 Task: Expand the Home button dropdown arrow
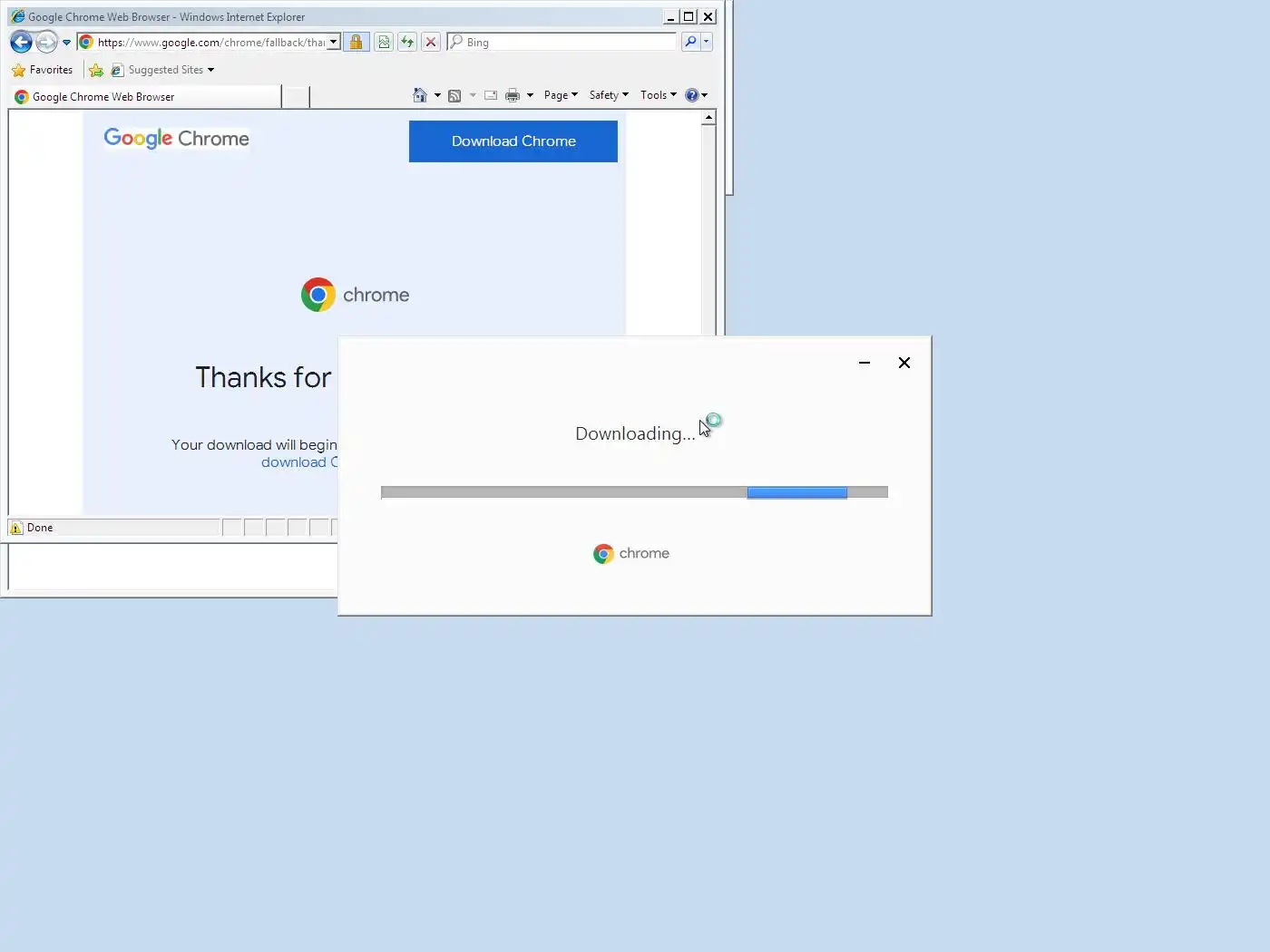point(437,95)
